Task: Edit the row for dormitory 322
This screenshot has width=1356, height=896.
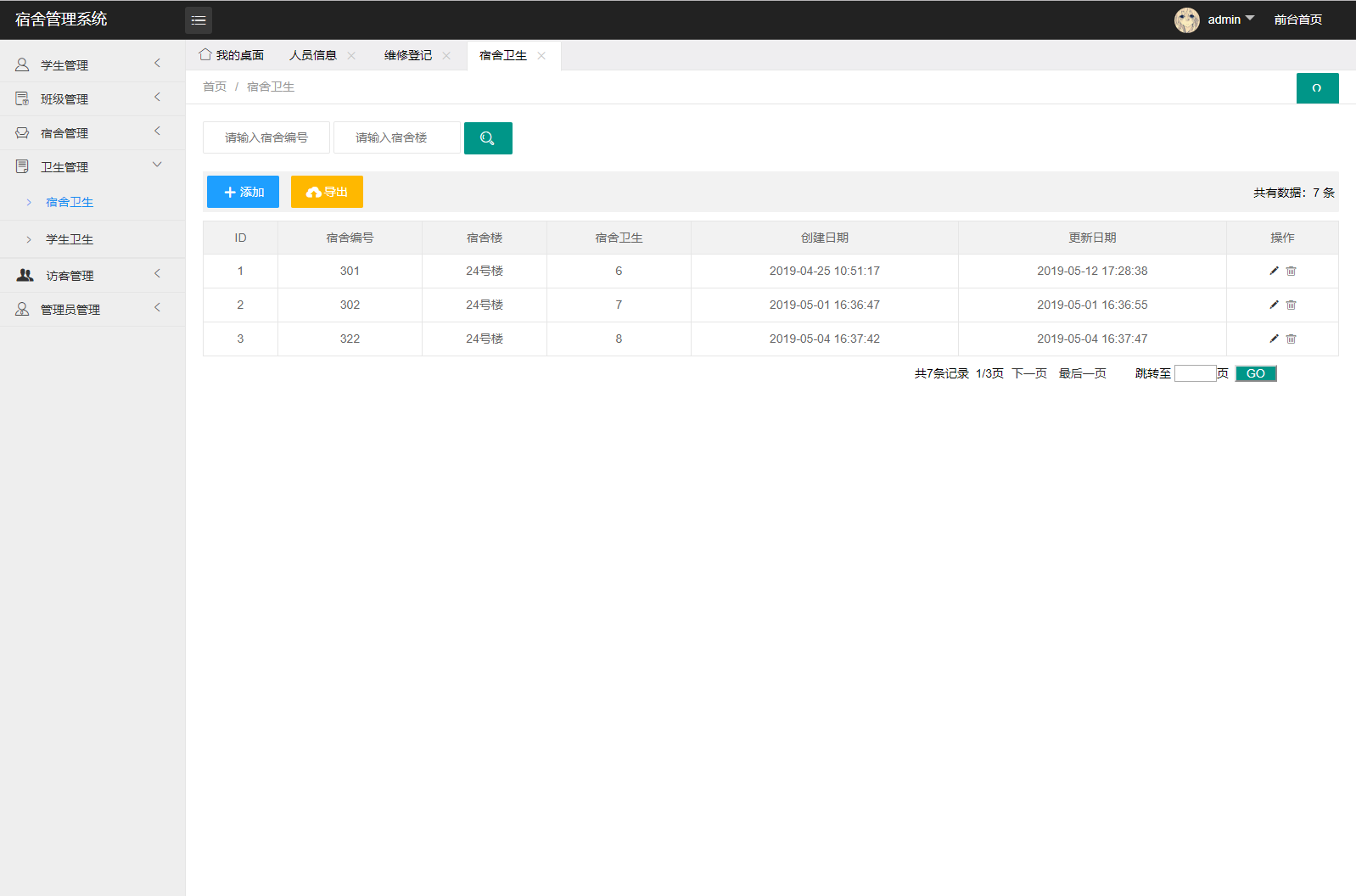Action: click(1274, 339)
